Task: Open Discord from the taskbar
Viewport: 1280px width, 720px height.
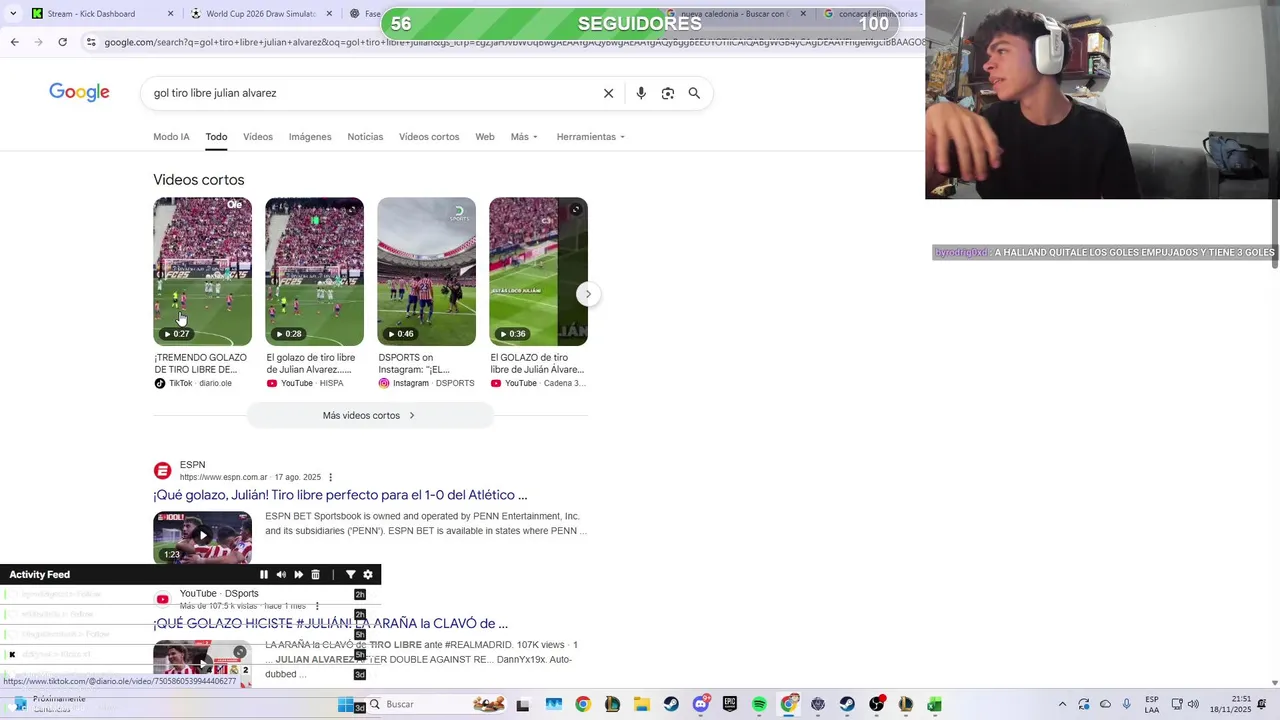Action: 701,704
